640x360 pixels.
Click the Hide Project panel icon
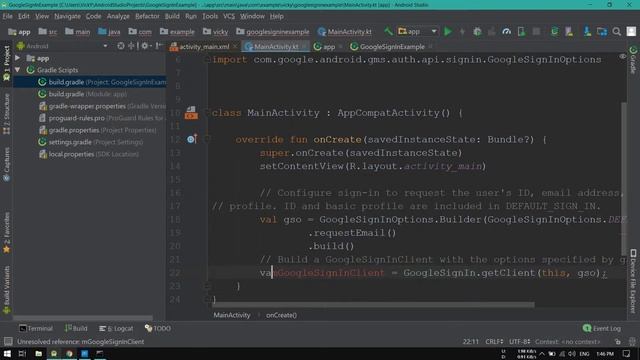(x=159, y=46)
